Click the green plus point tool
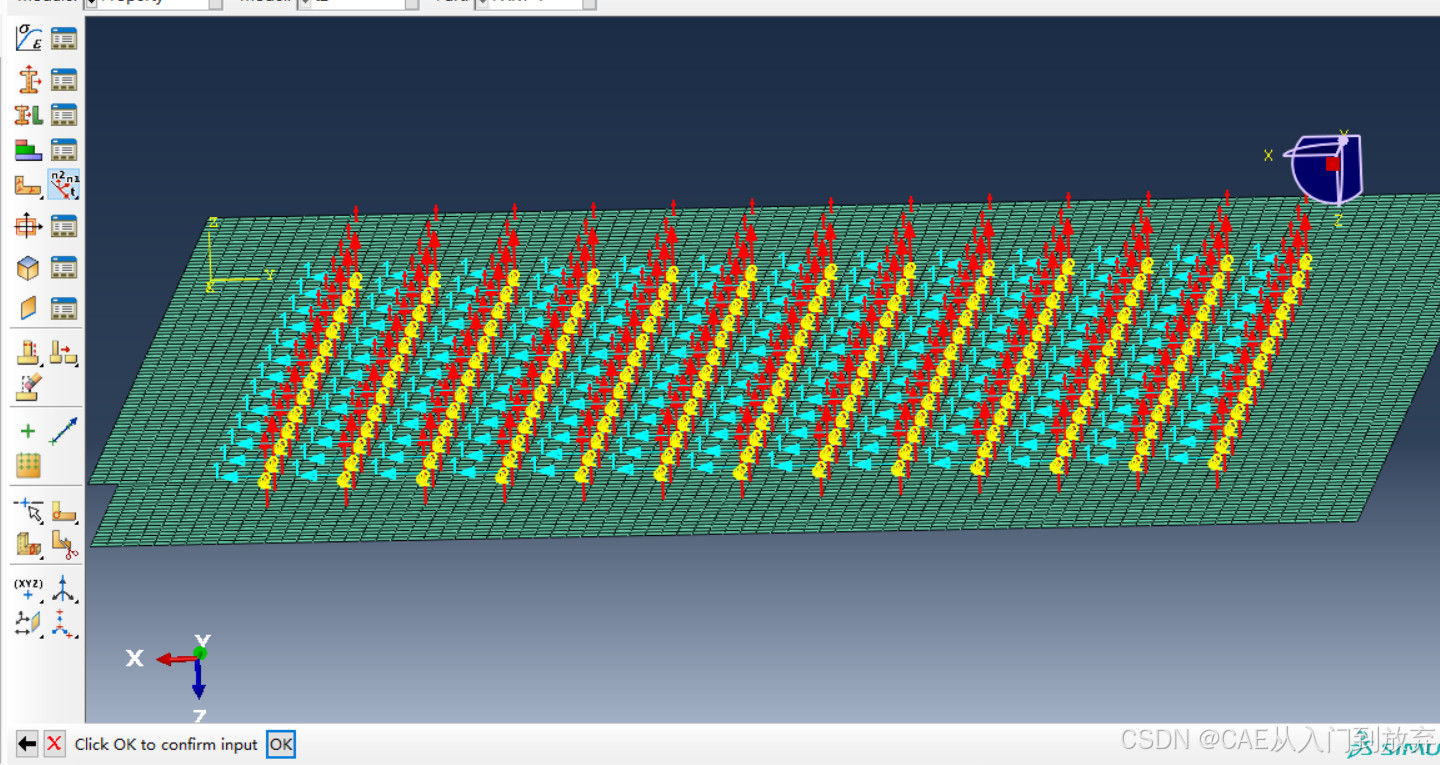1440x765 pixels. [x=28, y=431]
